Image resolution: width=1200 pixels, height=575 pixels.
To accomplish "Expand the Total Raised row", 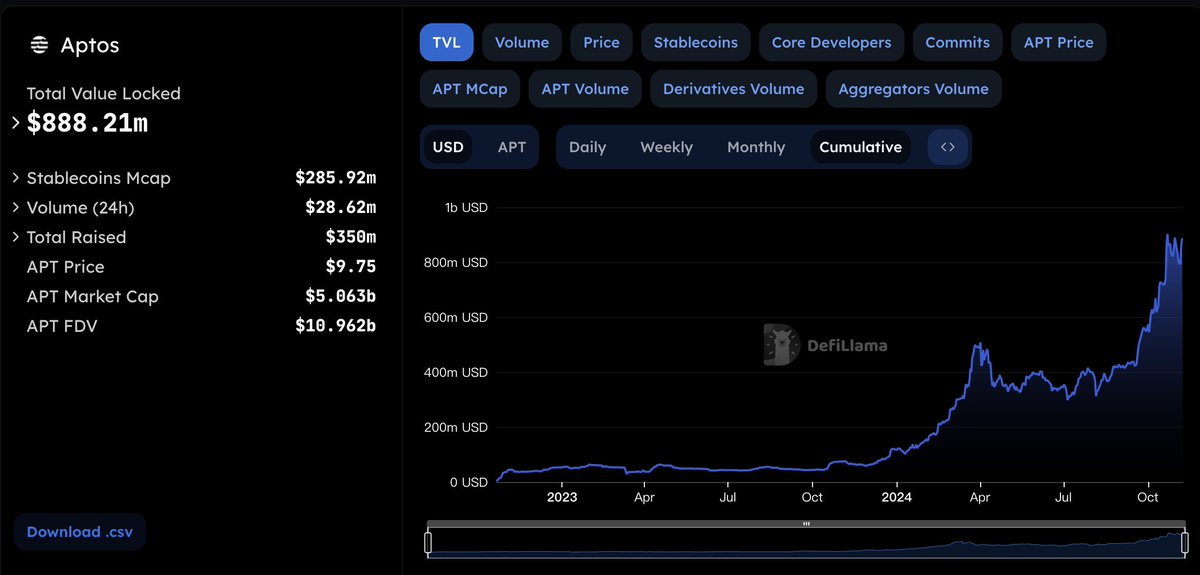I will click(16, 237).
